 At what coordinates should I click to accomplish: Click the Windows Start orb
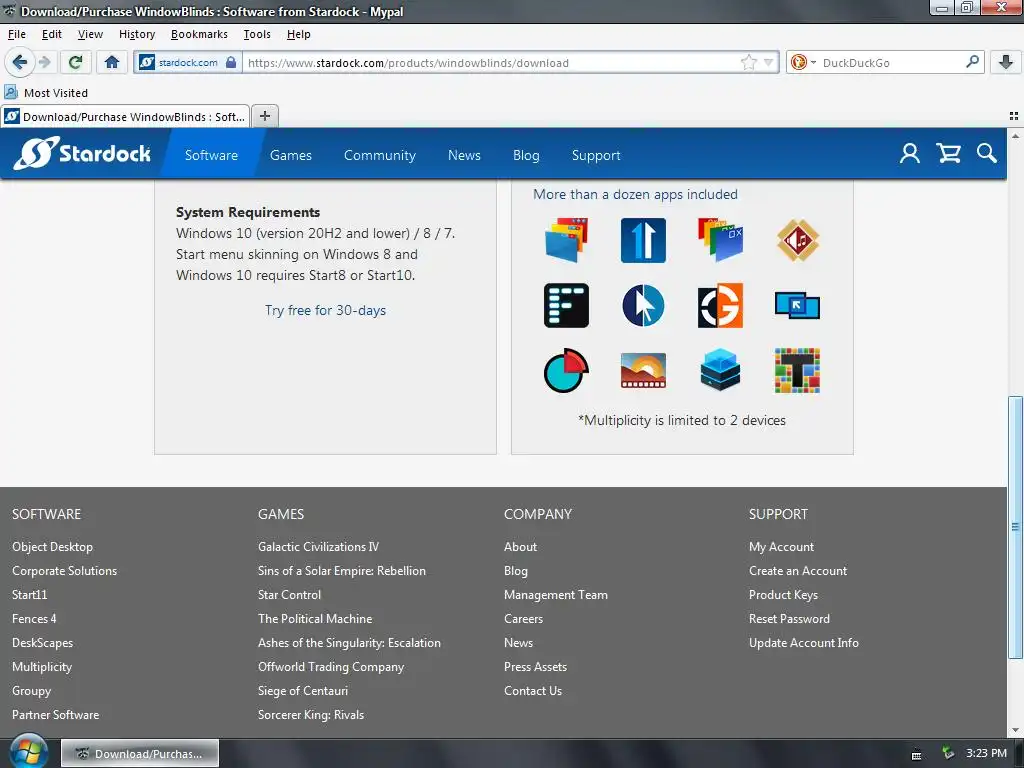27,752
